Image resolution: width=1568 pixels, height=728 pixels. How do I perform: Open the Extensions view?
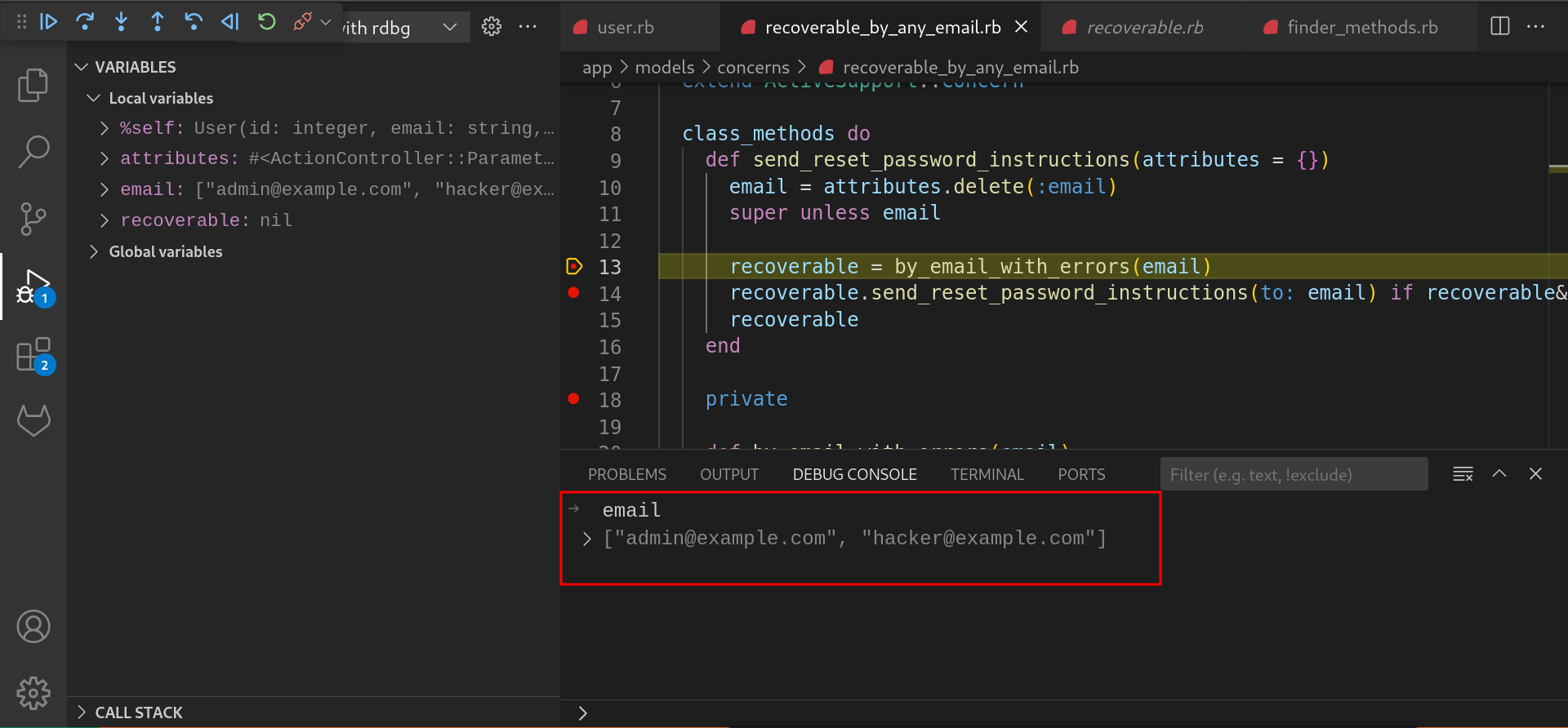(33, 354)
